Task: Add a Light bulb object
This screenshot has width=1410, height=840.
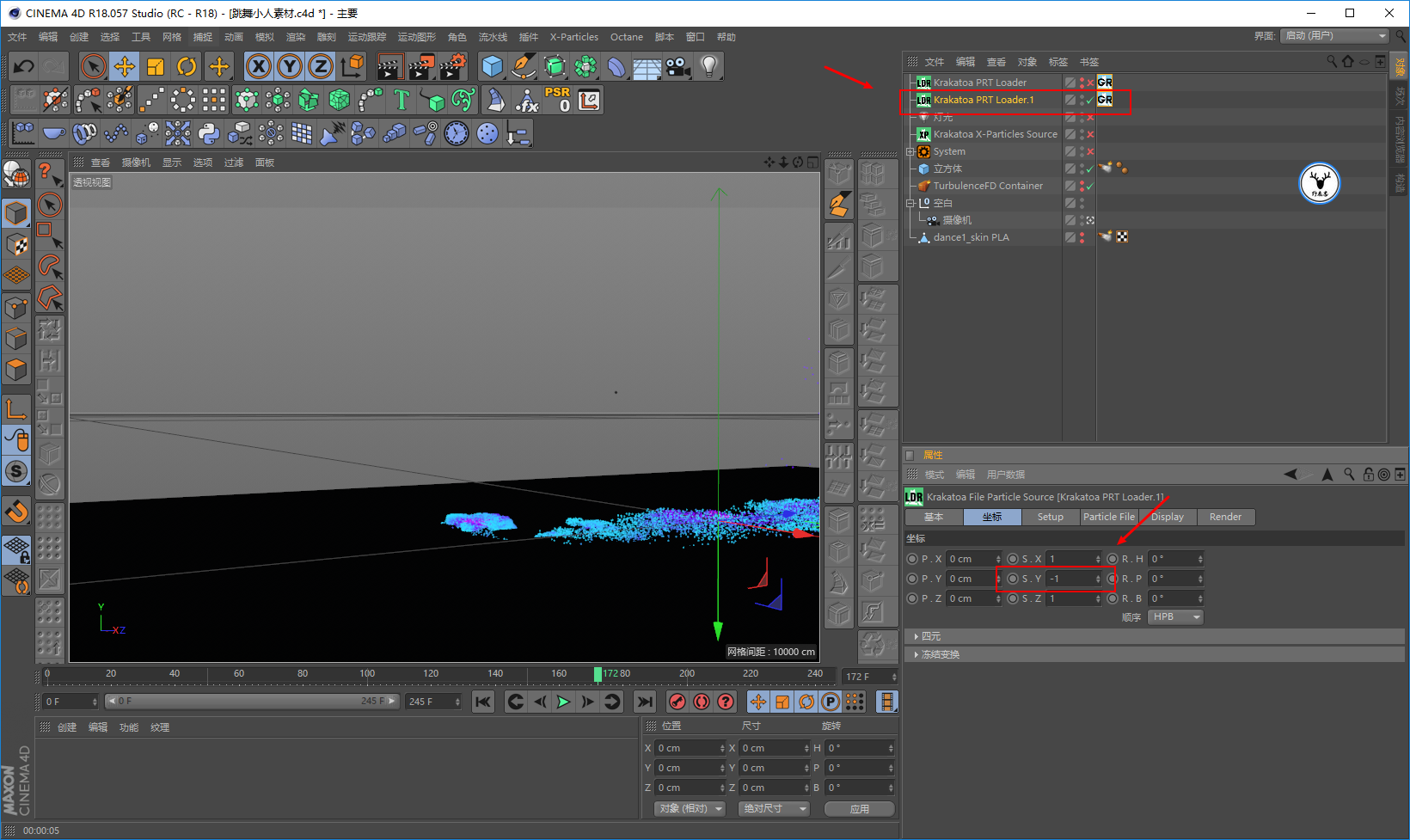Action: (x=709, y=66)
